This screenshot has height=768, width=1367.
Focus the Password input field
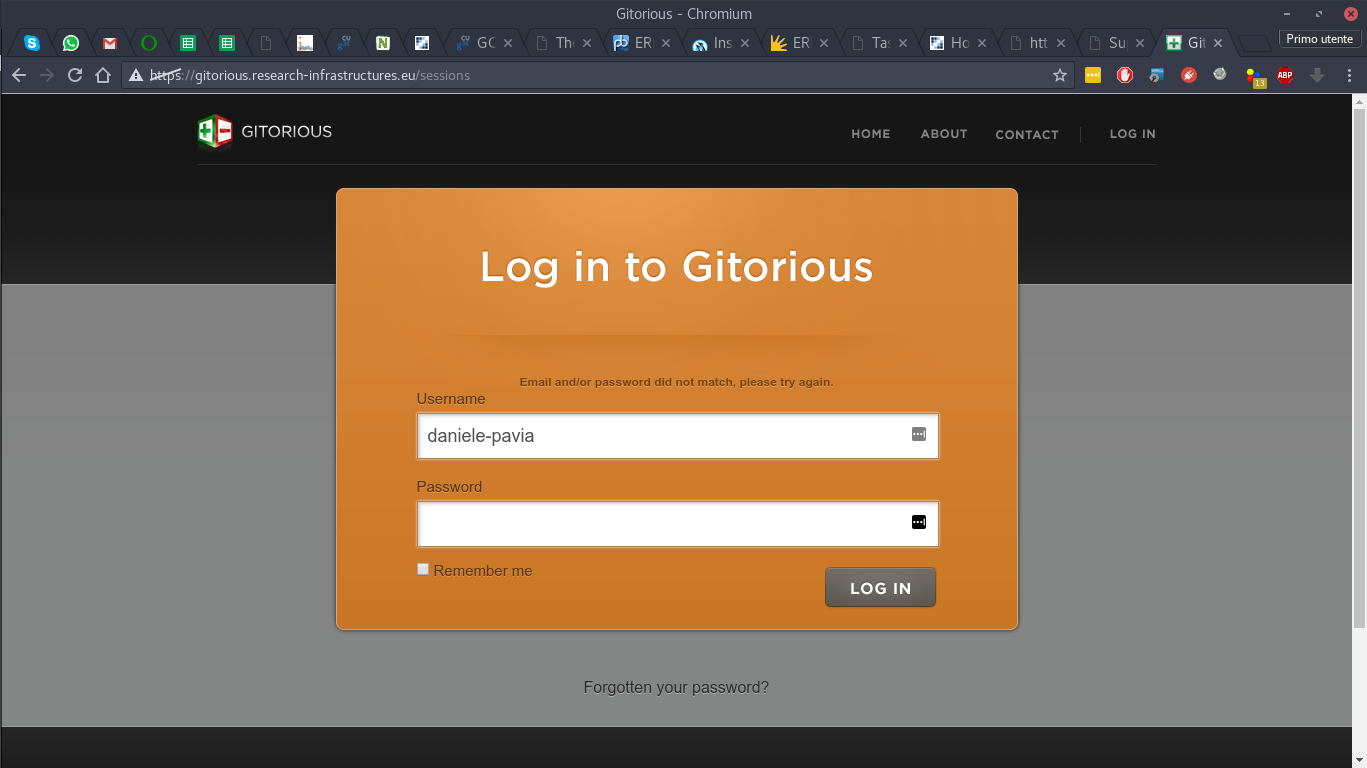(677, 524)
